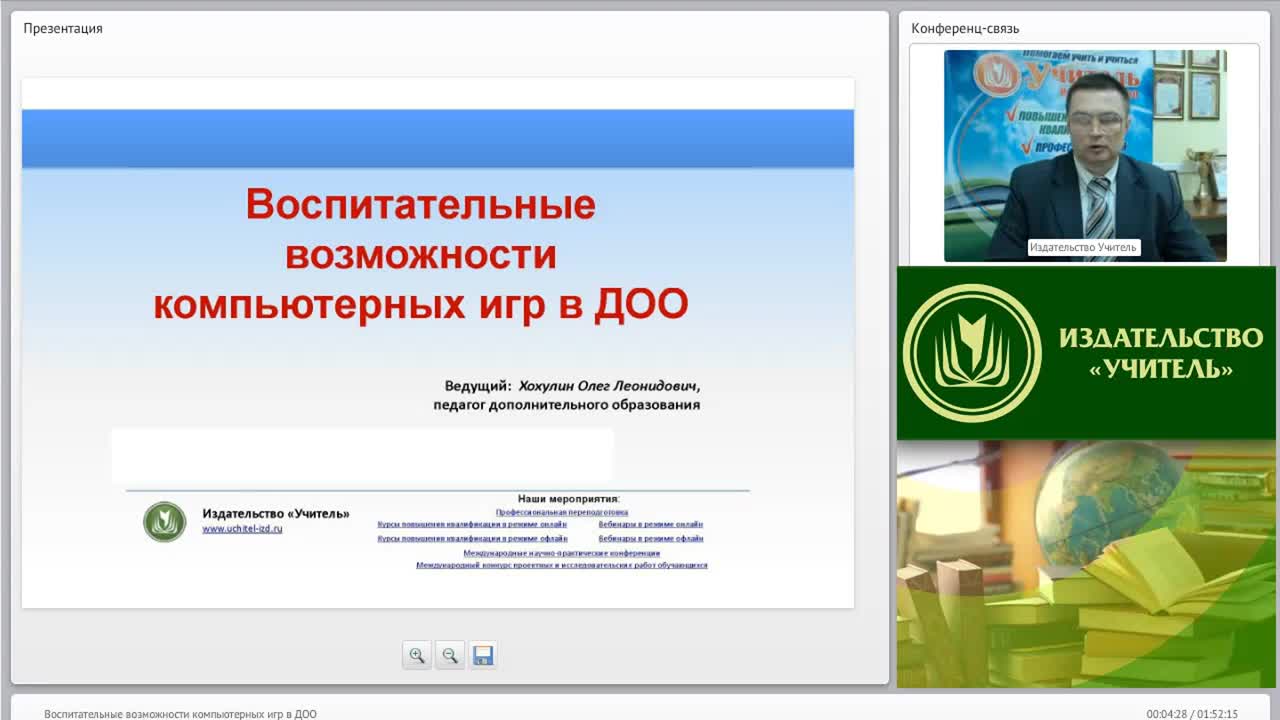
Task: Open Курсы повышения квалификации в режиме офлайн link
Action: point(472,538)
